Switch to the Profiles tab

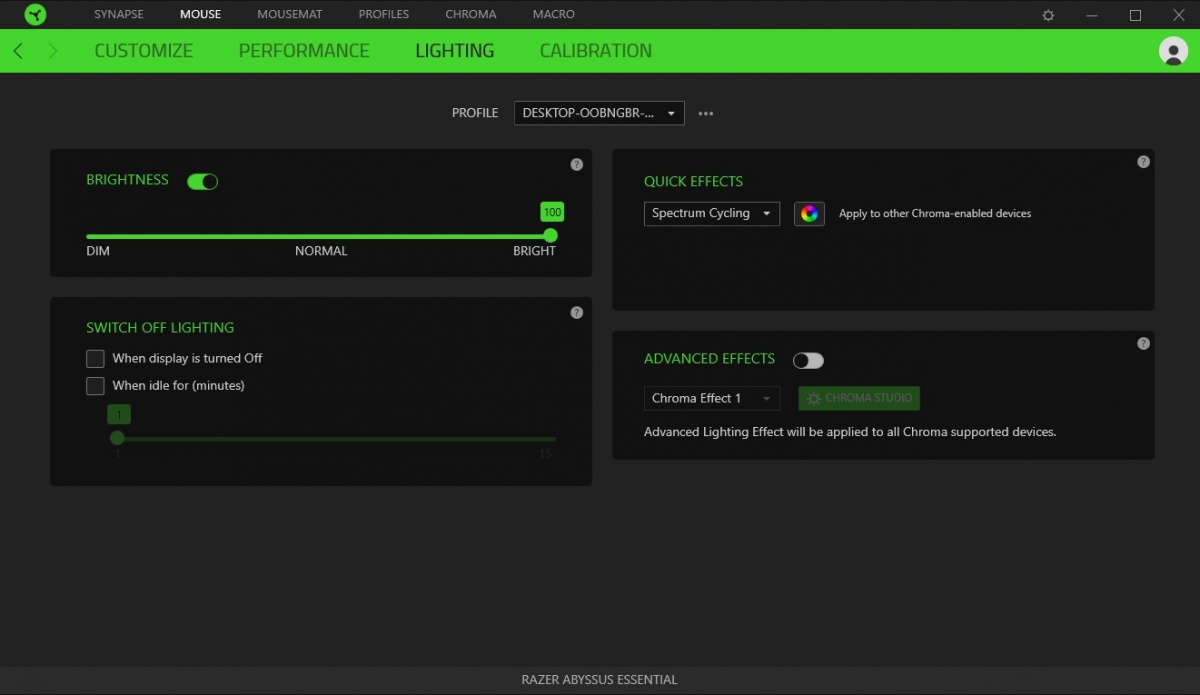384,15
